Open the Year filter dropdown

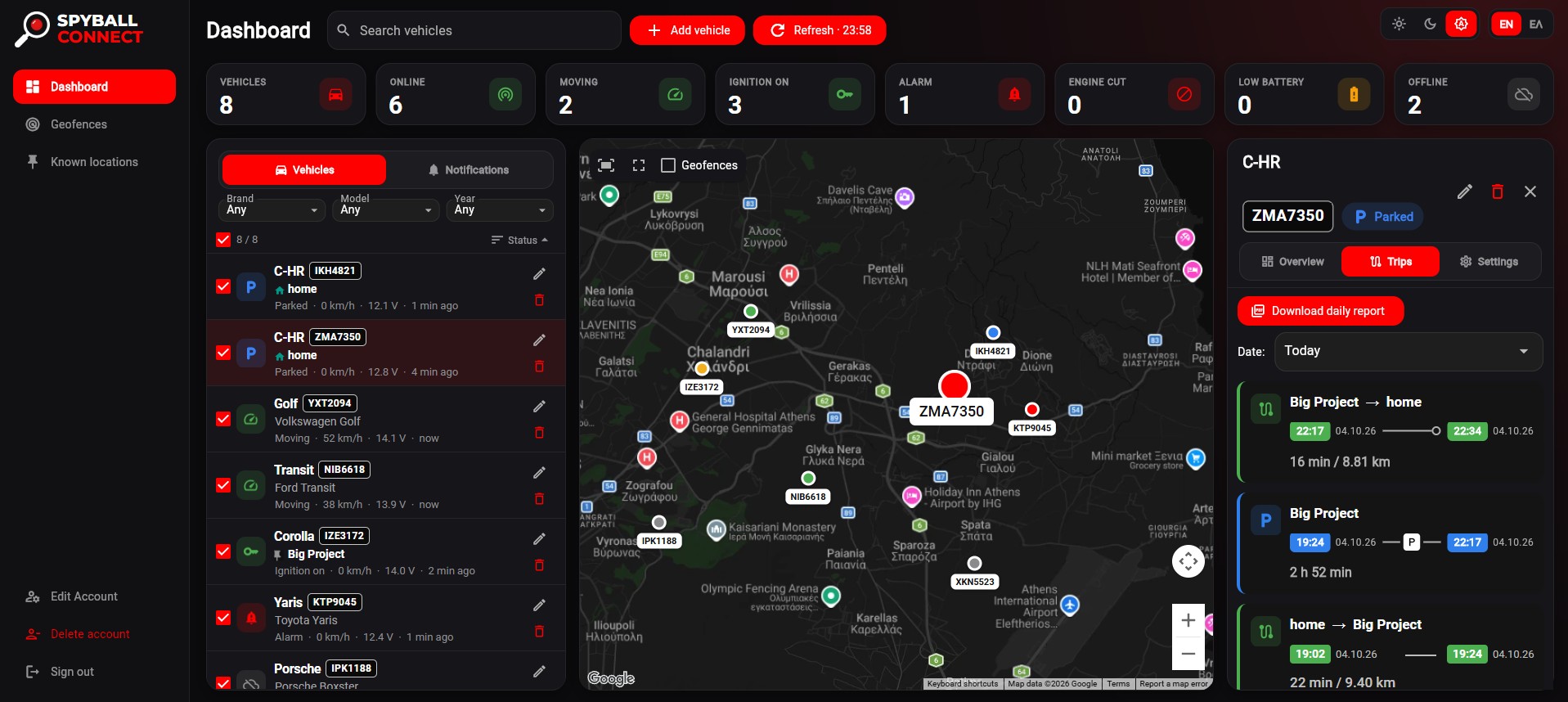[x=501, y=209]
